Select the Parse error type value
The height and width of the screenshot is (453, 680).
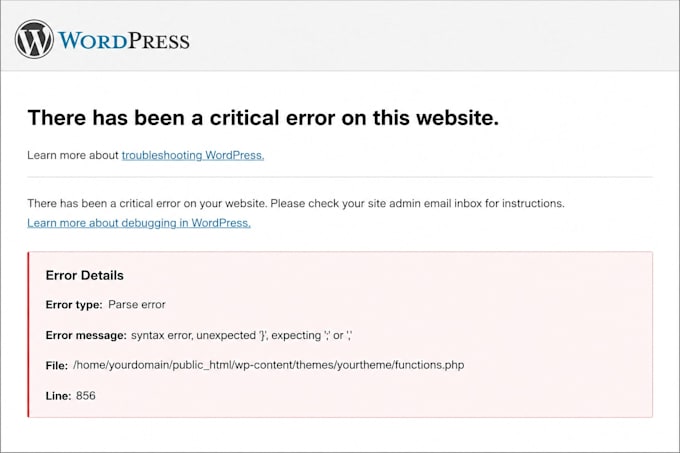coord(137,305)
